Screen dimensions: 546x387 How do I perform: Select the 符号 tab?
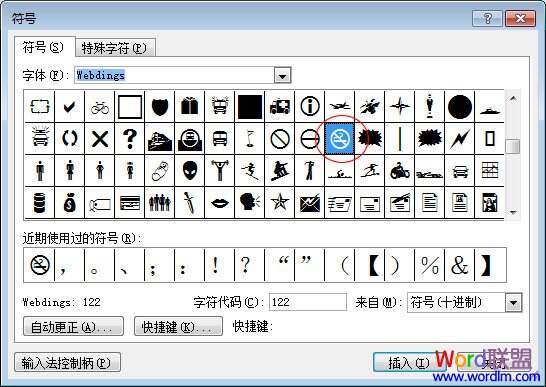(44, 47)
